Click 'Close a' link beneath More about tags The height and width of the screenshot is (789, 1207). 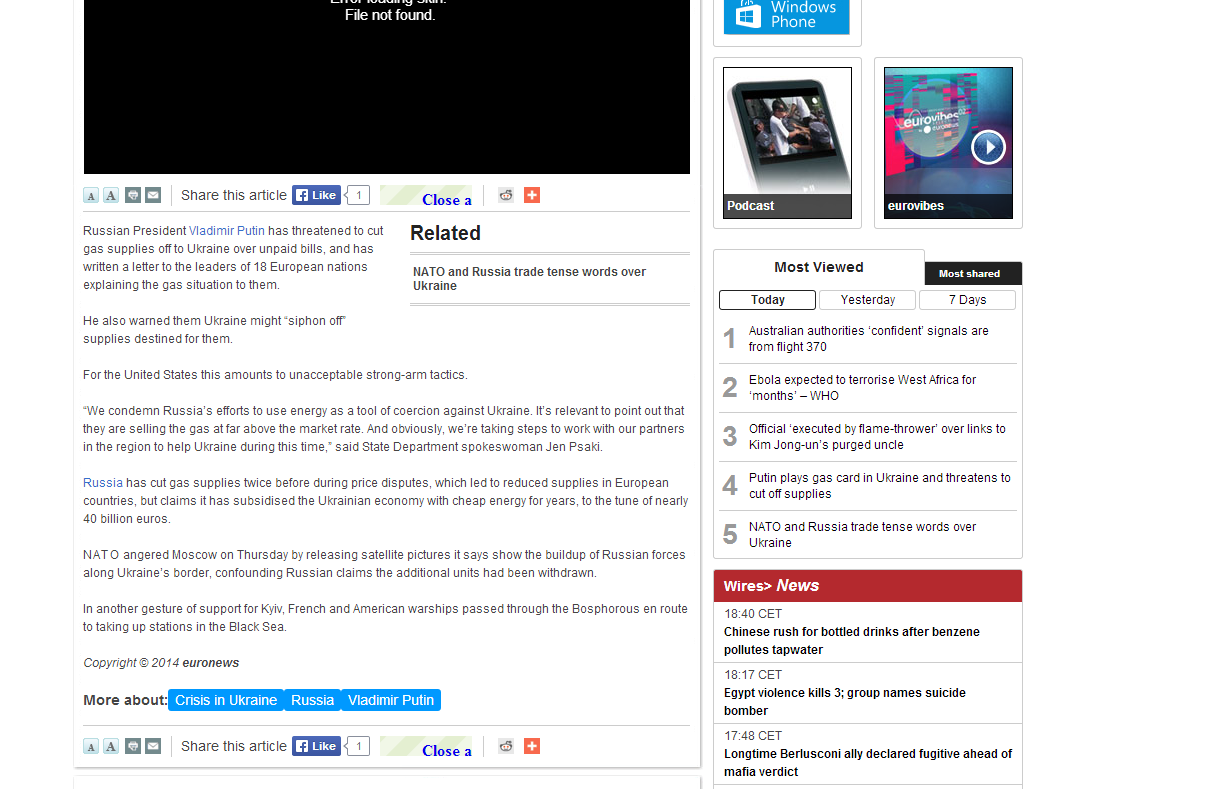pyautogui.click(x=447, y=751)
